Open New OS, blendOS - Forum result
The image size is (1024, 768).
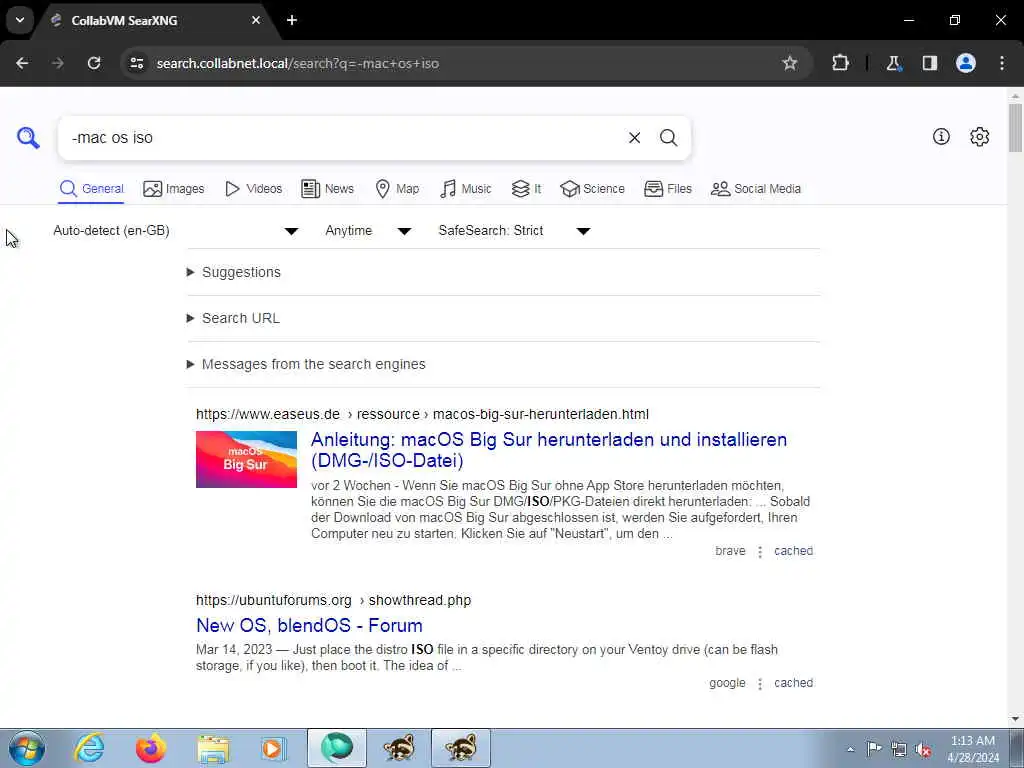coord(310,626)
